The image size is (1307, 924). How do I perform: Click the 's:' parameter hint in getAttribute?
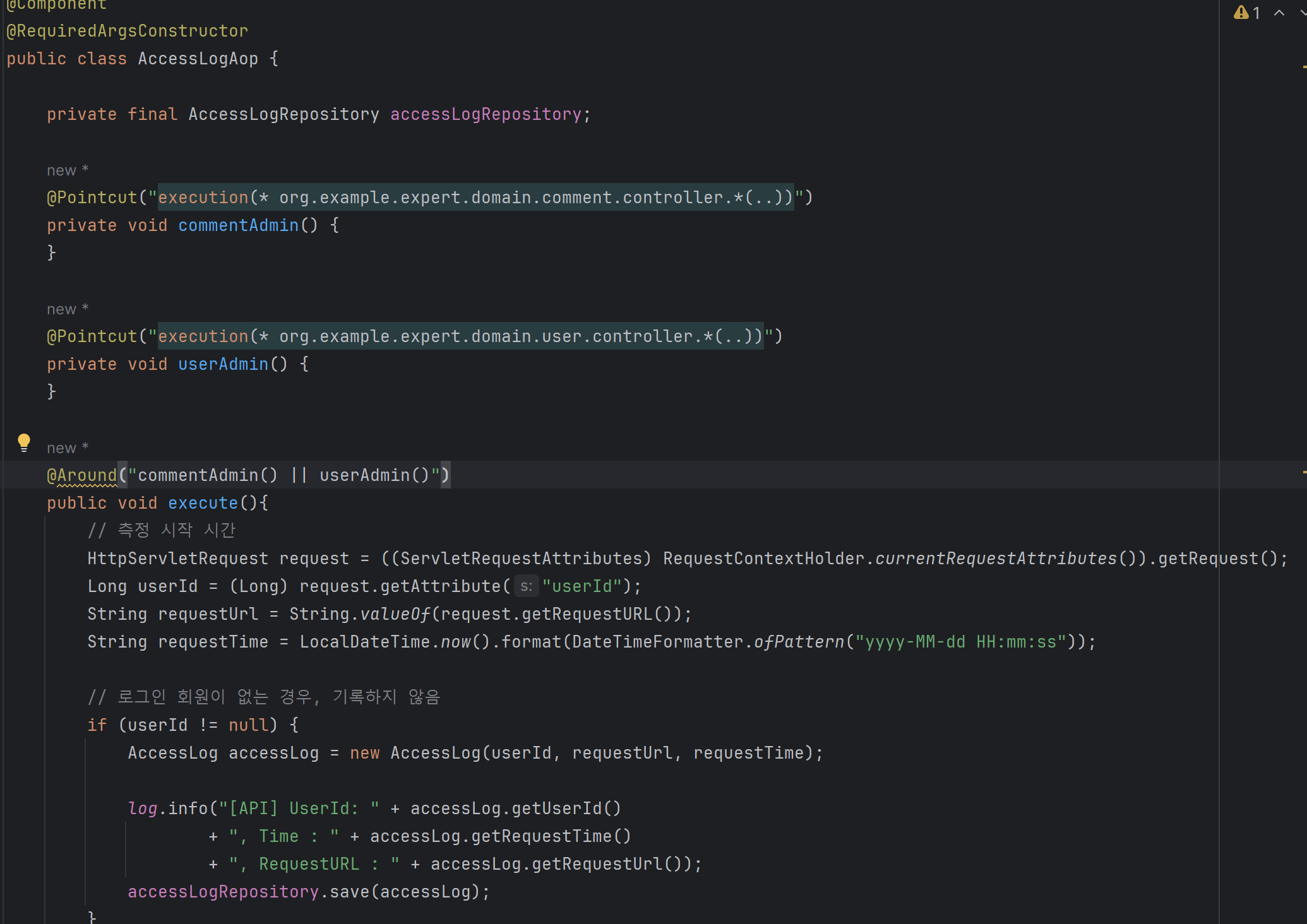526,586
